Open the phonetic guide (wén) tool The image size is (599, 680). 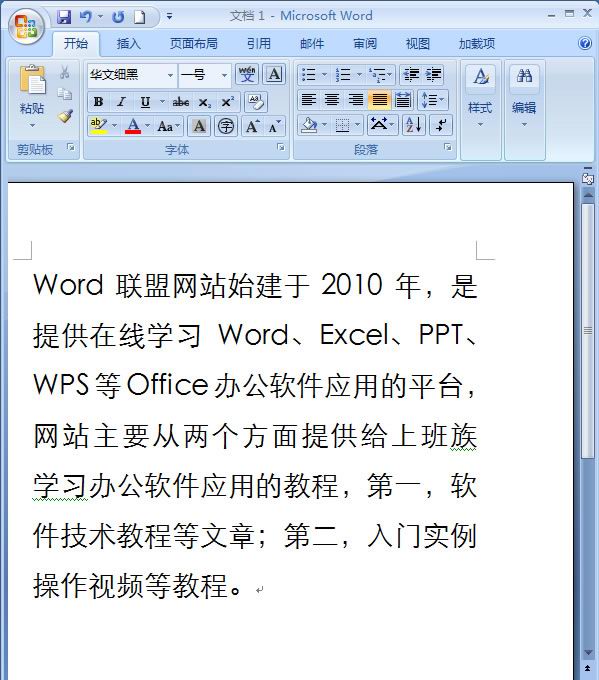(x=247, y=74)
